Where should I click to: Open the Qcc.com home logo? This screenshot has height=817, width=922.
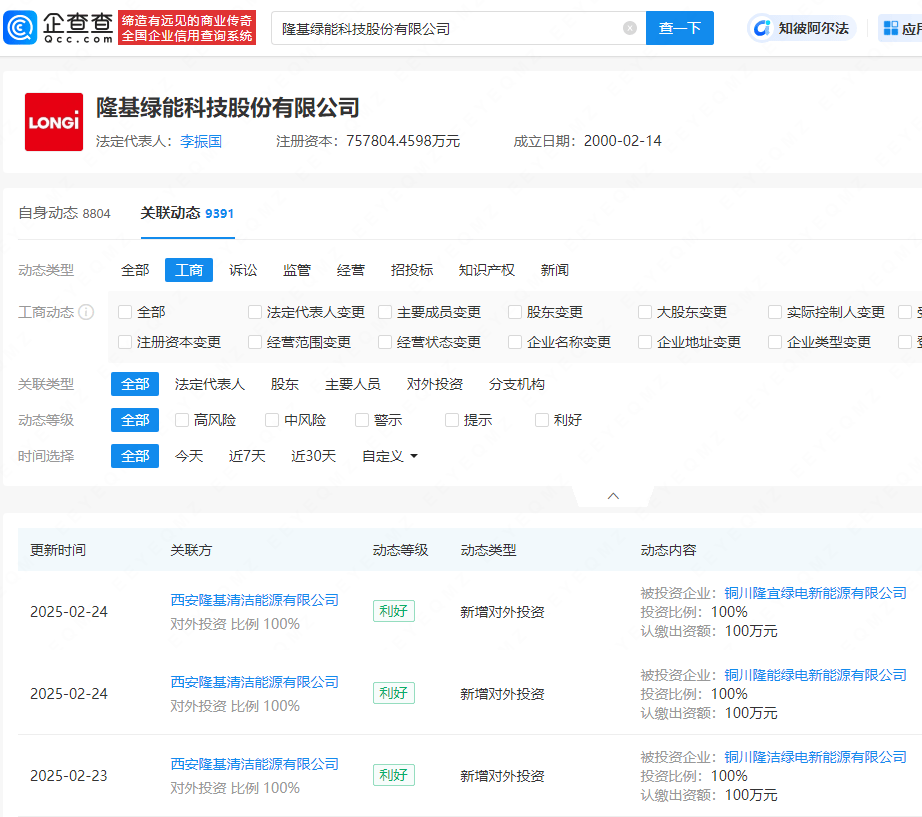pos(58,28)
